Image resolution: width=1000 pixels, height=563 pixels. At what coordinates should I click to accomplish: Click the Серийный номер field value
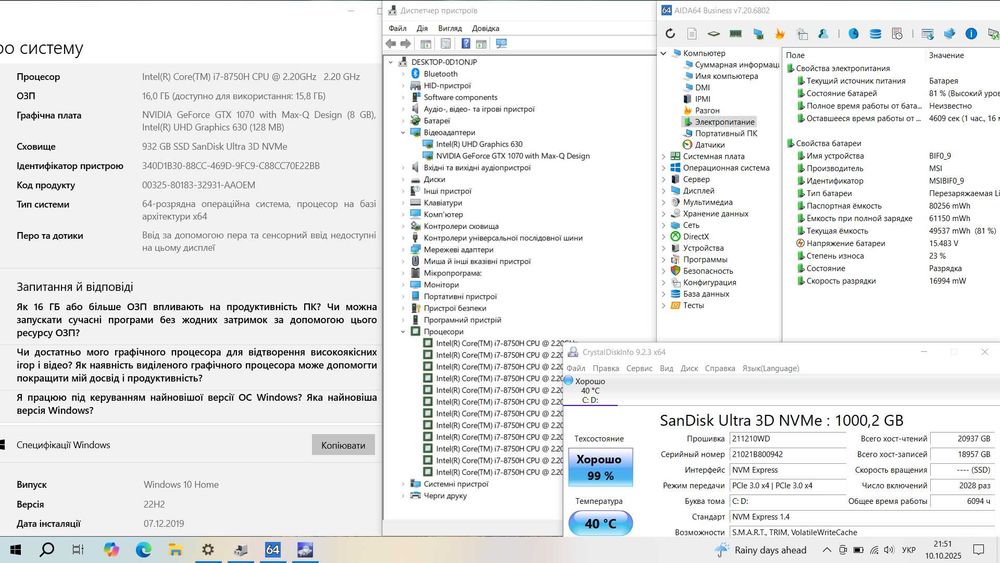click(788, 454)
